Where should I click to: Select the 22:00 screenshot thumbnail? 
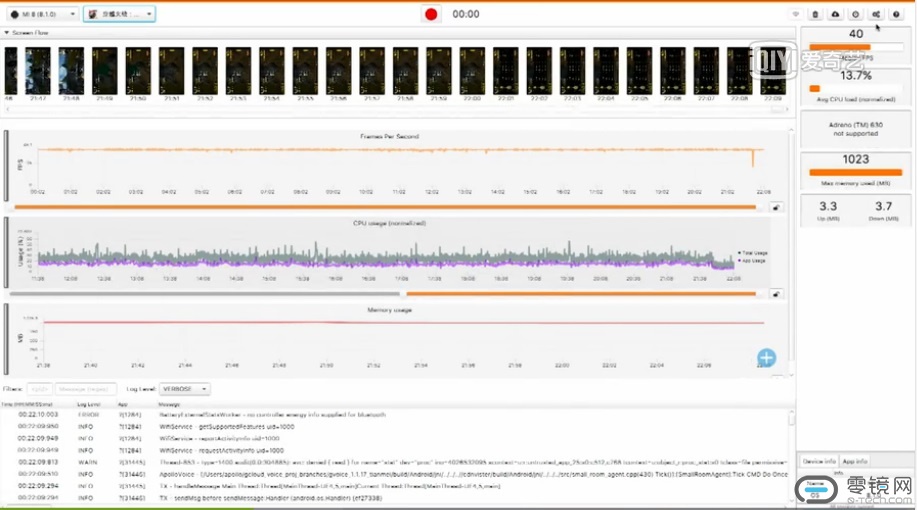(472, 72)
